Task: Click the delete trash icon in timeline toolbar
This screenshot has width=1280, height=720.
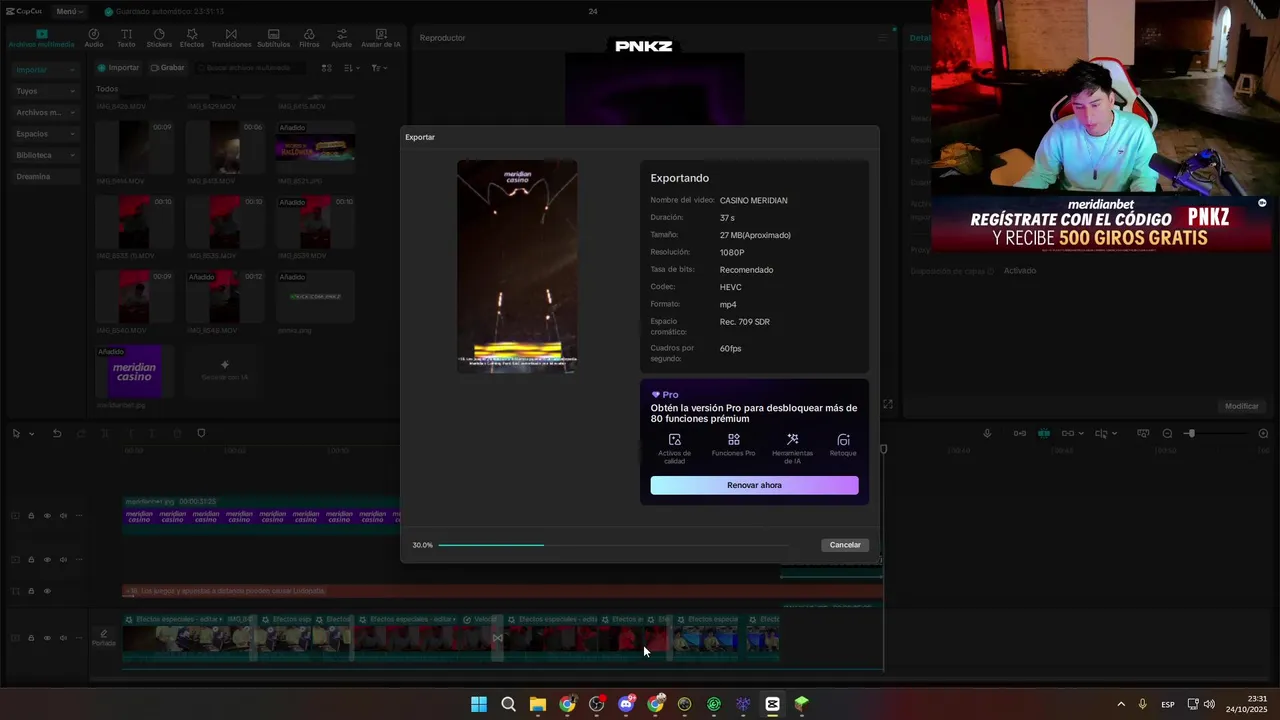Action: coord(177,434)
